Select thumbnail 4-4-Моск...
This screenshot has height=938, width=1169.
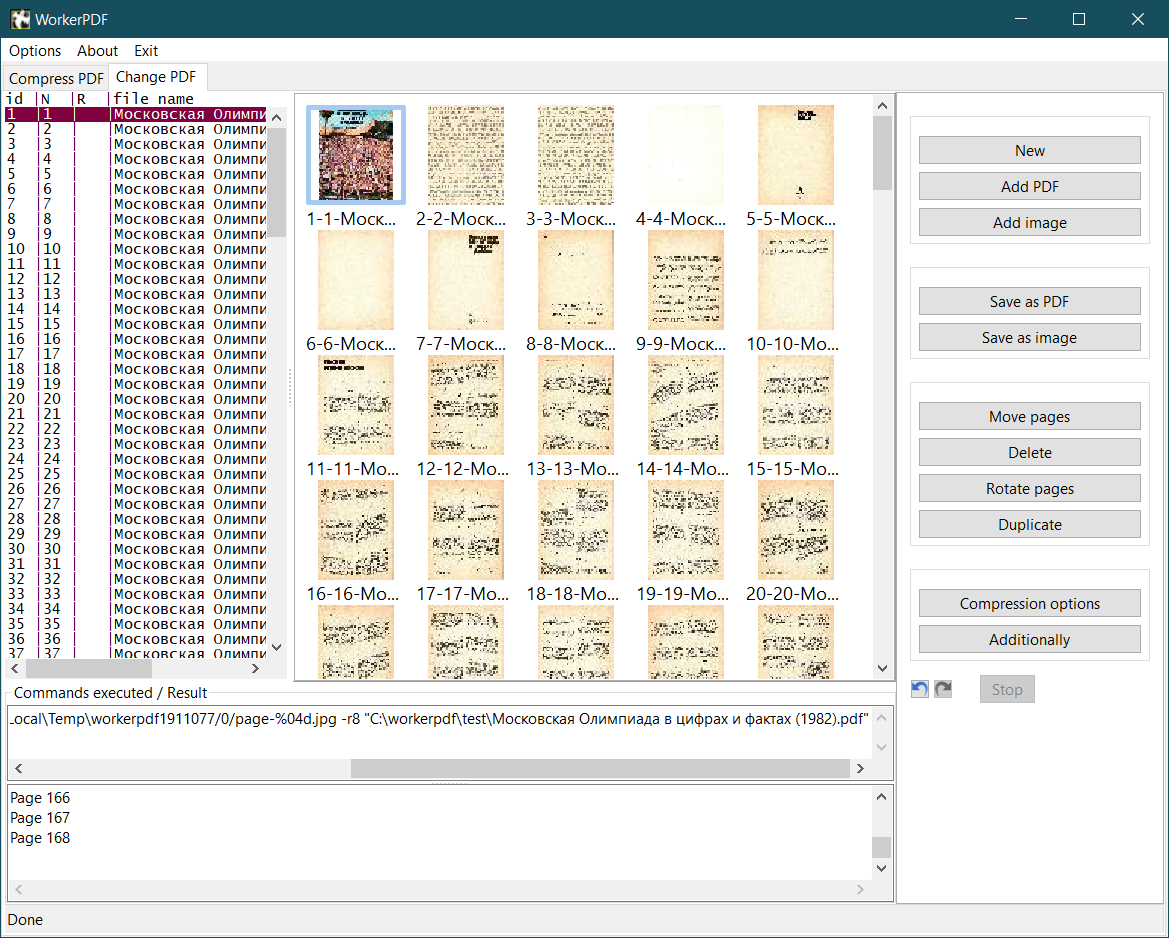[x=685, y=155]
